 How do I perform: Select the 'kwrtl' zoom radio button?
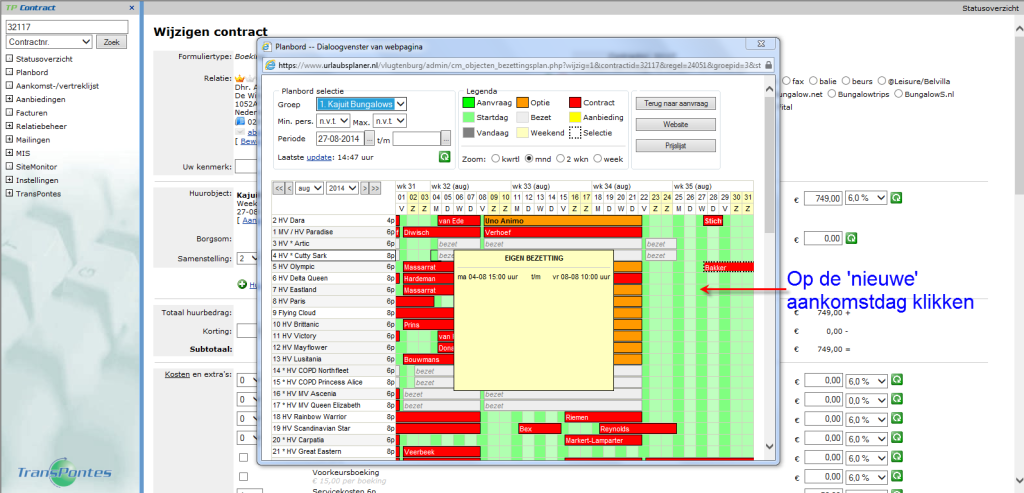tap(493, 160)
